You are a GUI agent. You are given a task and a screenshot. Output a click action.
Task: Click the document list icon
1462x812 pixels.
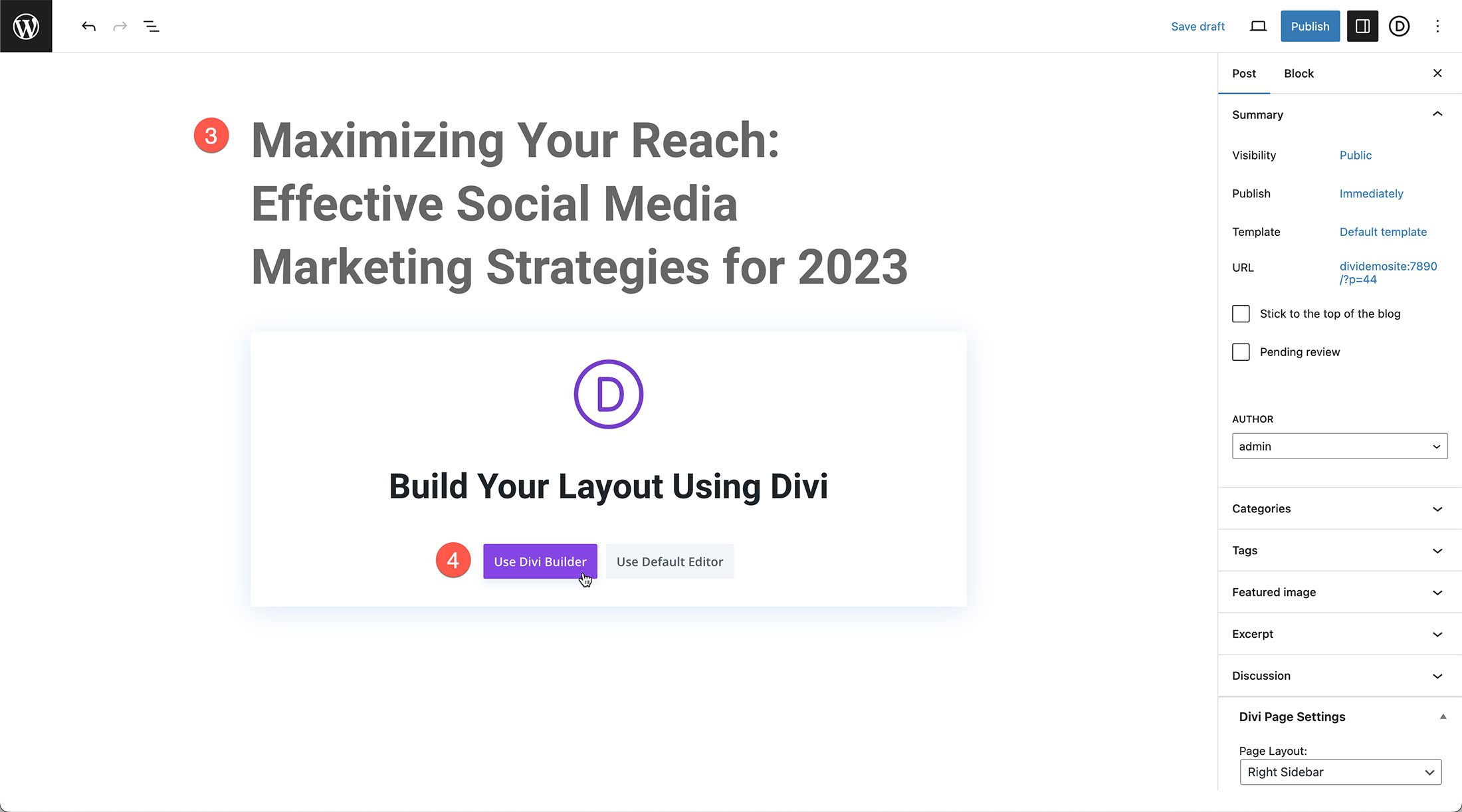[x=150, y=26]
